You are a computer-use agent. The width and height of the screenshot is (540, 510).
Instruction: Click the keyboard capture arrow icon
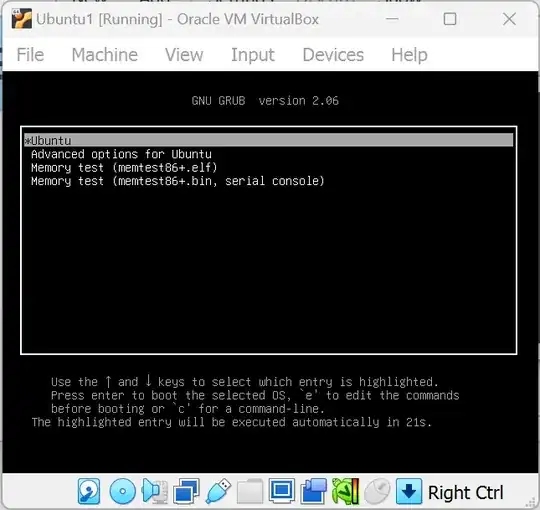pyautogui.click(x=409, y=491)
